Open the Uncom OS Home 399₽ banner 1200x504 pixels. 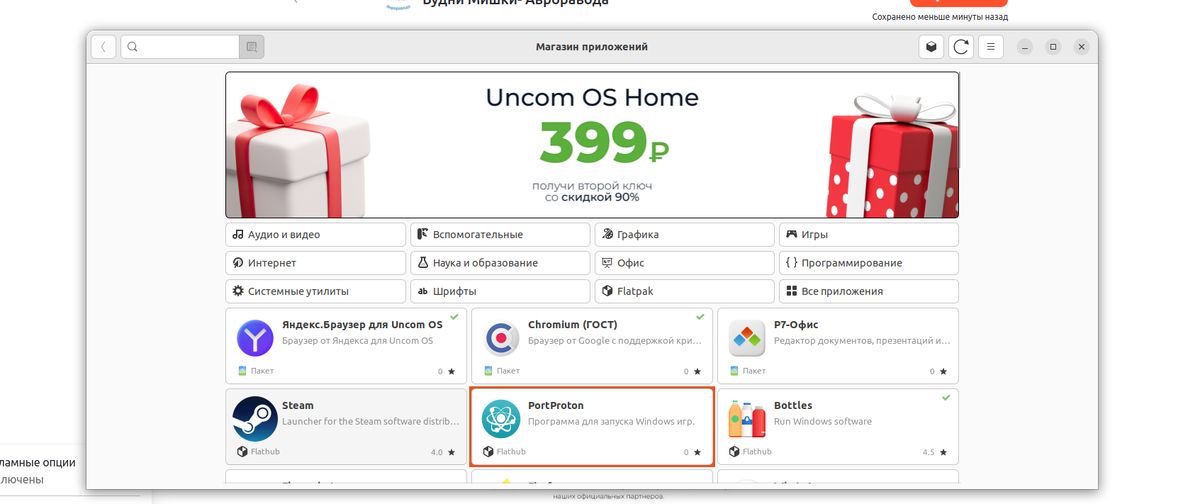(x=592, y=145)
